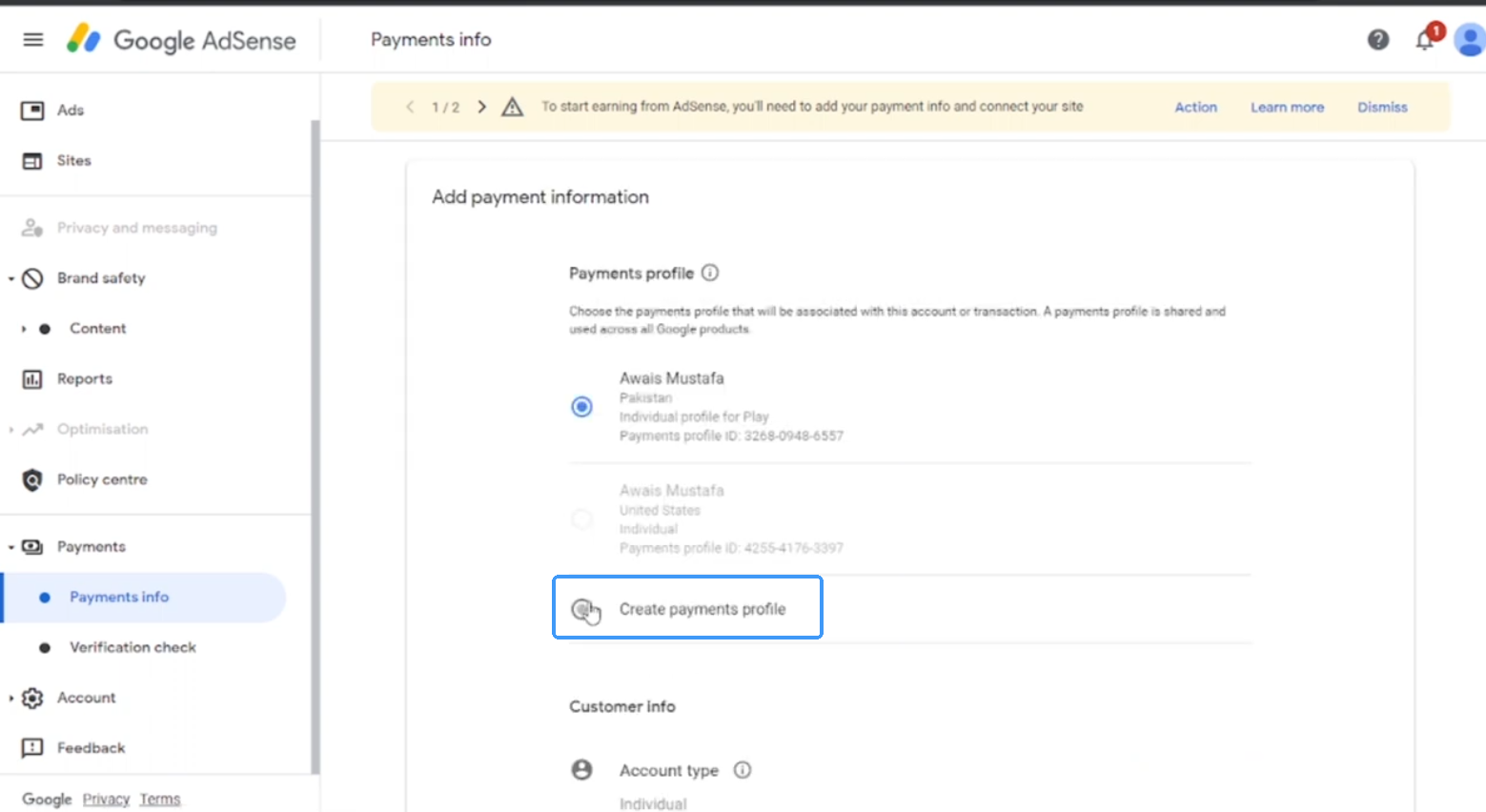Viewport: 1486px width, 812px height.
Task: Open Sites in the sidebar
Action: (x=74, y=161)
